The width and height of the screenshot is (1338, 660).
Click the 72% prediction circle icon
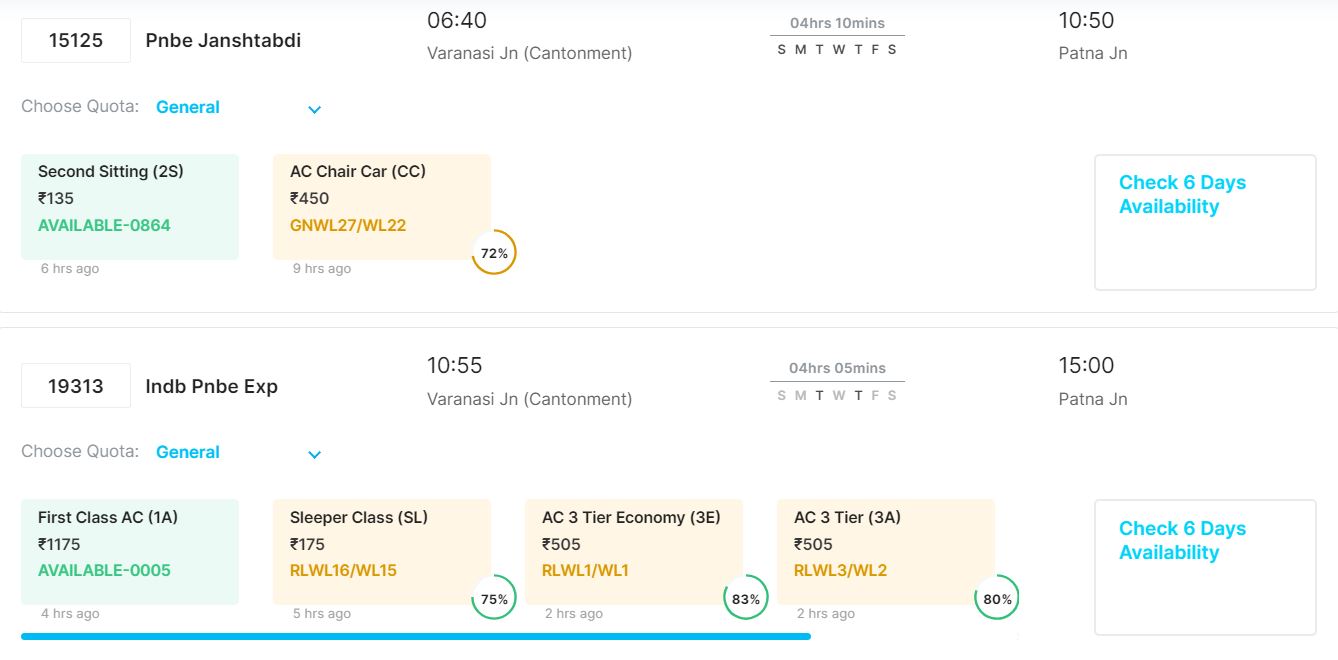[494, 253]
